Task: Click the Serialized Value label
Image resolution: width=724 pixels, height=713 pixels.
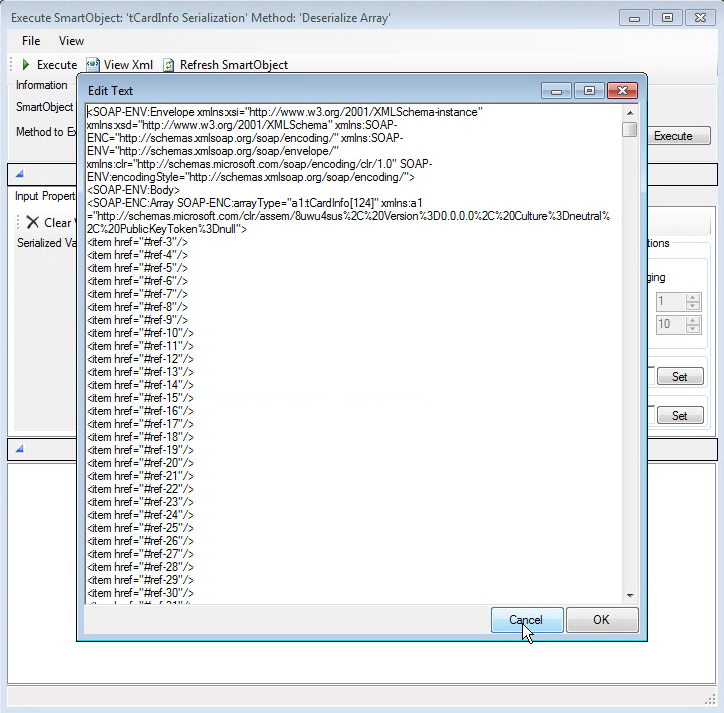Action: coord(46,242)
